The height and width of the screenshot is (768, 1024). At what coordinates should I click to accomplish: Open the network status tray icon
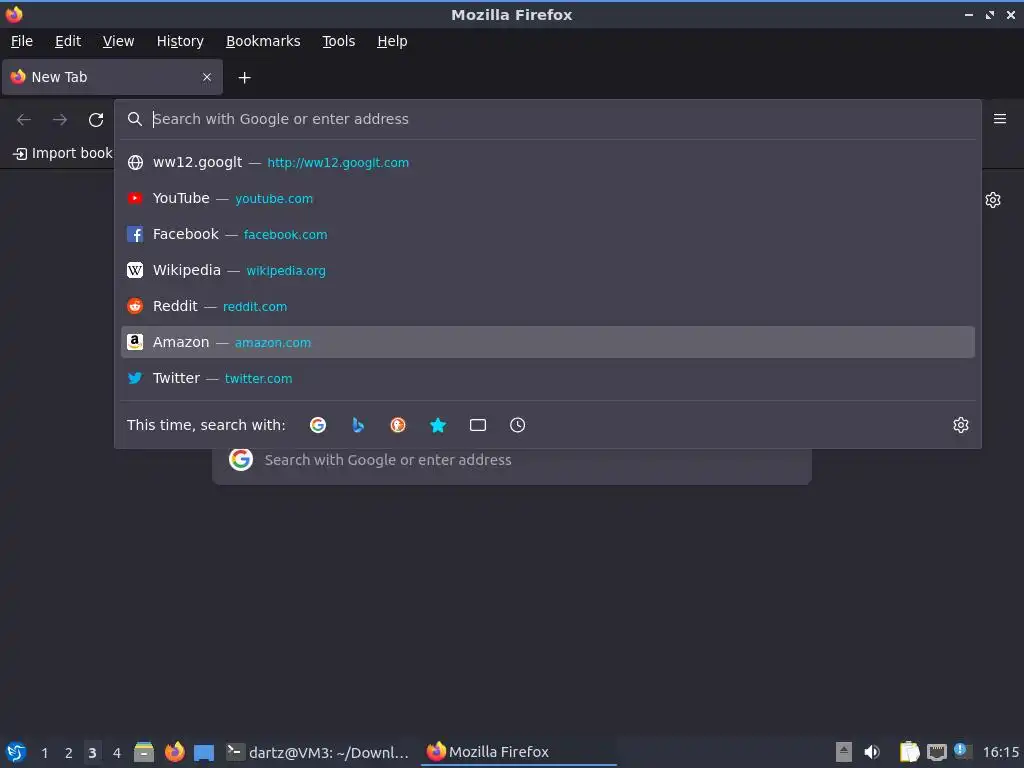936,752
